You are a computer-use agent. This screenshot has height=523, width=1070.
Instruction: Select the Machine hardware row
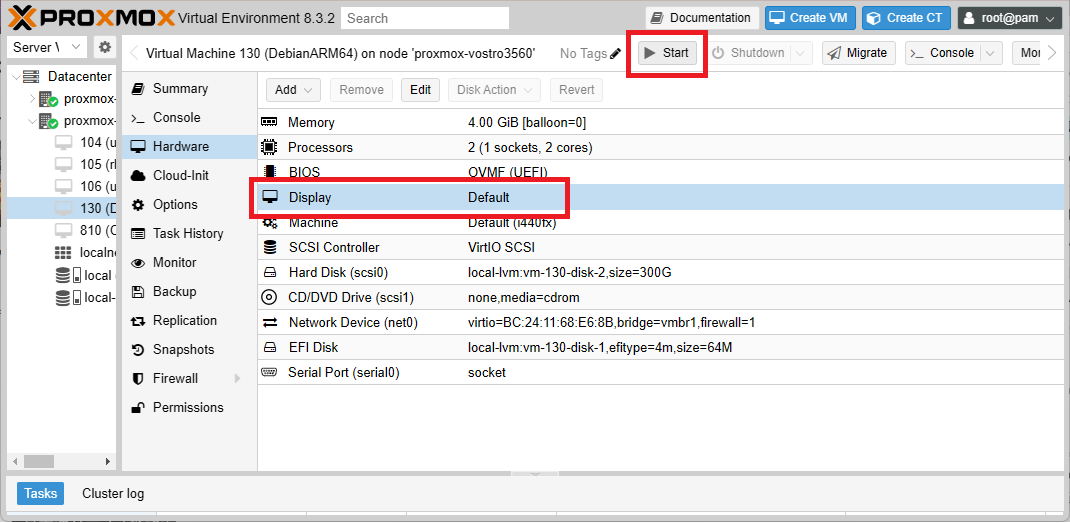(x=663, y=223)
